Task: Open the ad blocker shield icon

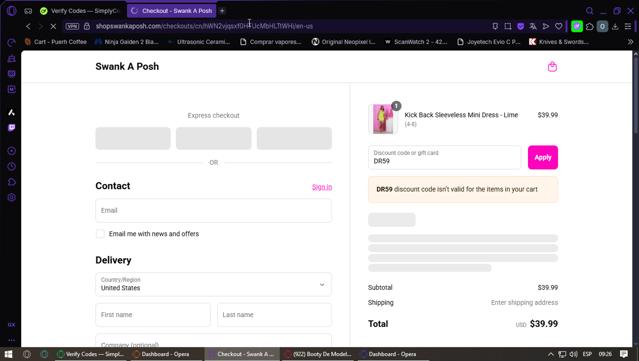Action: tap(520, 26)
